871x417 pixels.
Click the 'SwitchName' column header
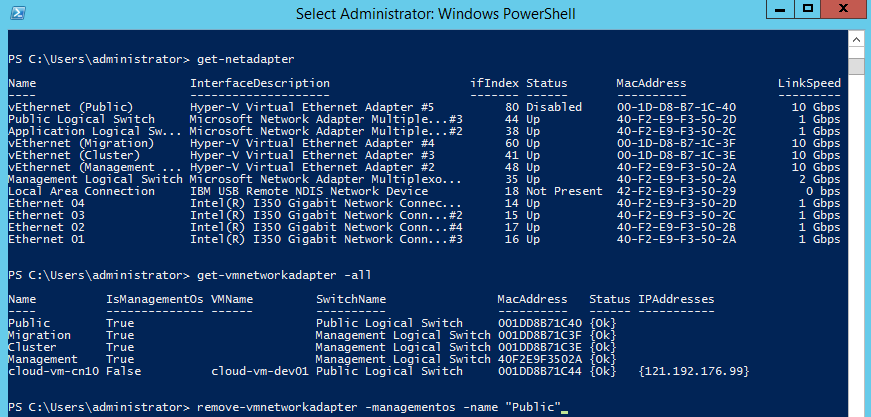351,299
